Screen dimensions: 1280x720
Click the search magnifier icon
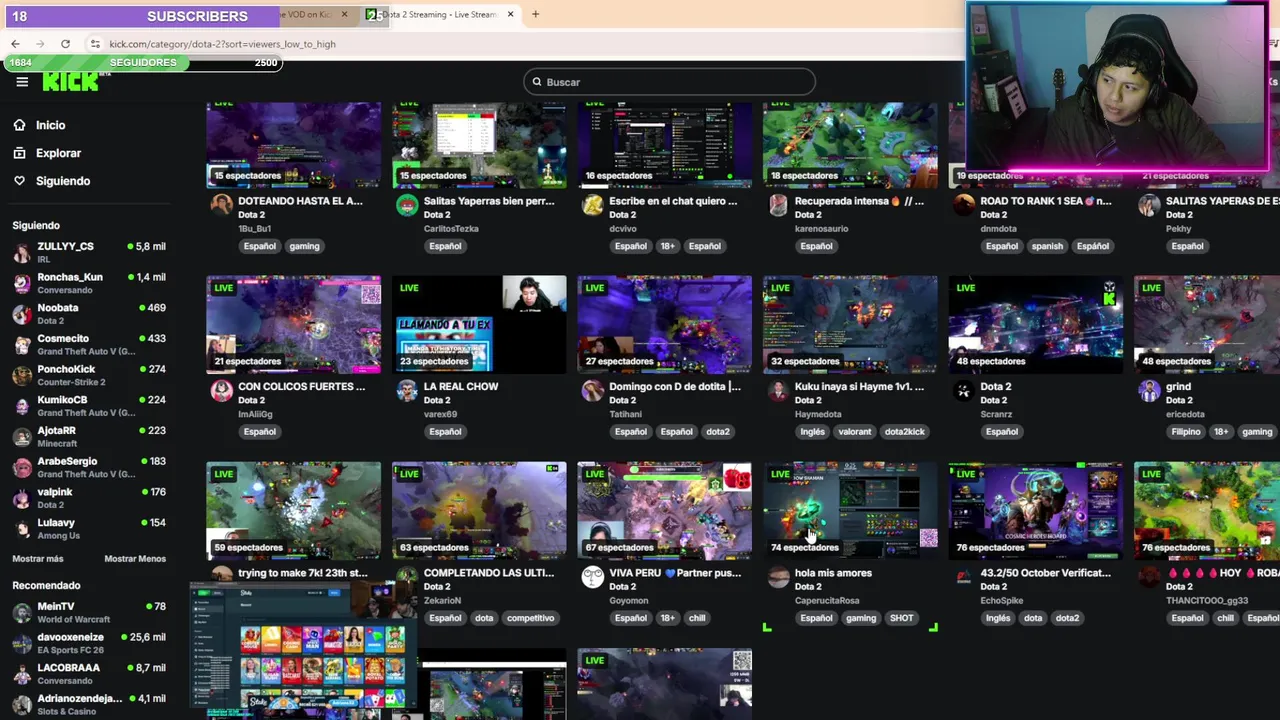point(537,82)
